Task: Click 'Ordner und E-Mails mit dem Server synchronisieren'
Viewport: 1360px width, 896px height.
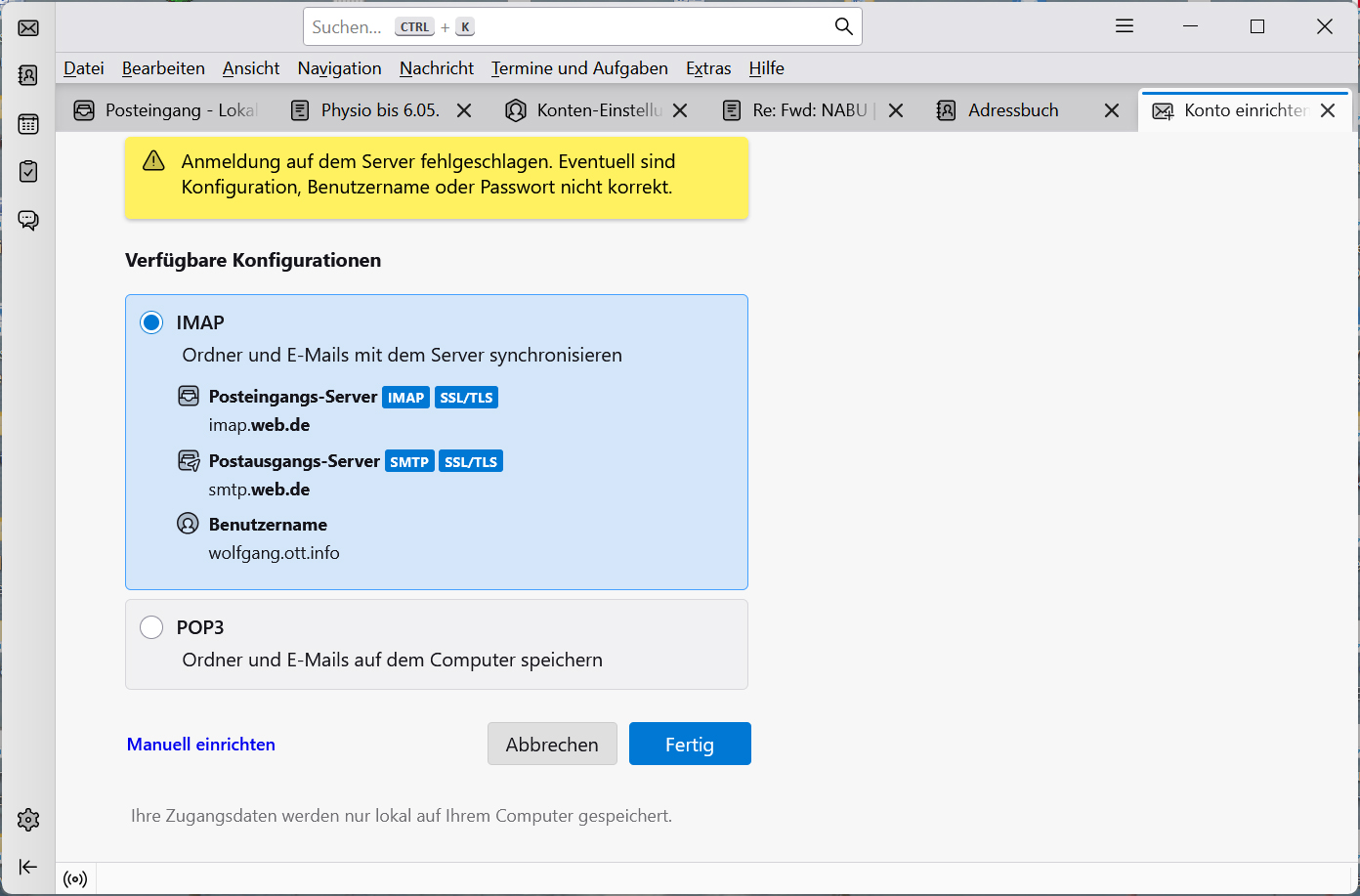Action: click(403, 356)
